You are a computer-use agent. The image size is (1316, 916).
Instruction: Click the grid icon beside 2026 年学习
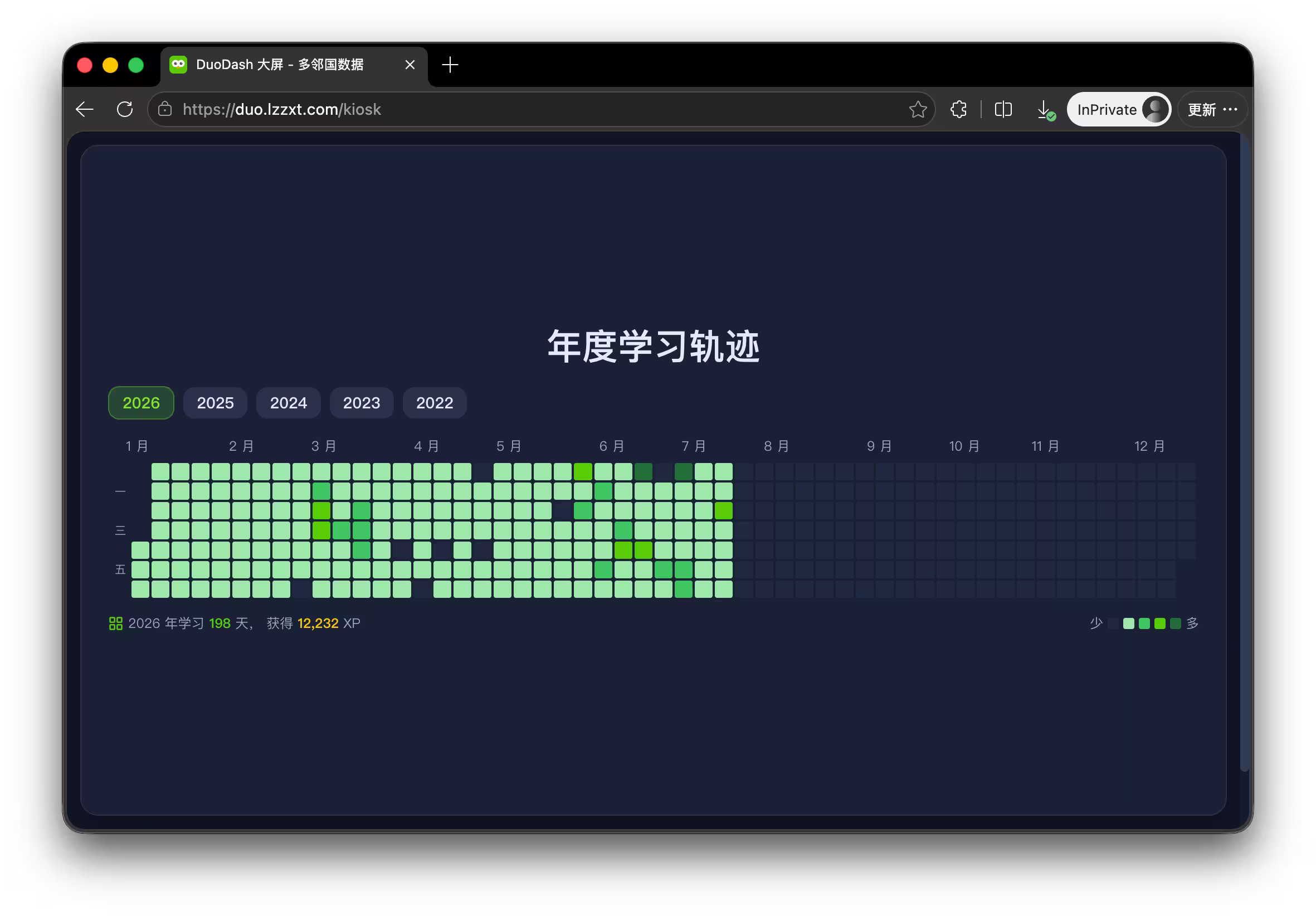(x=115, y=623)
